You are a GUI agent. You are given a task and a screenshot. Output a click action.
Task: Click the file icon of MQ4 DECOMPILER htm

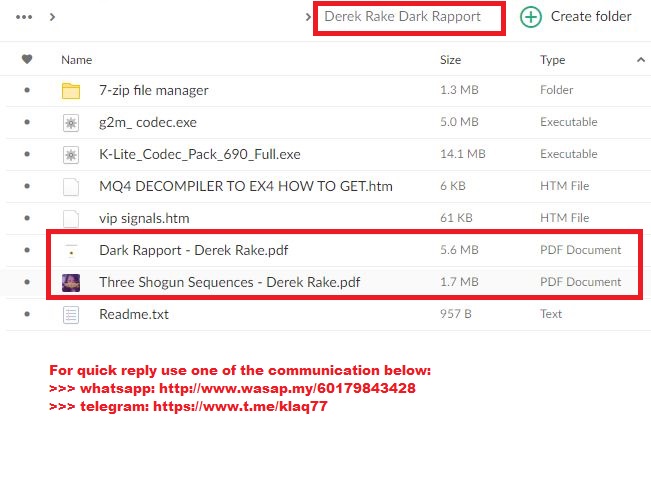tap(71, 187)
